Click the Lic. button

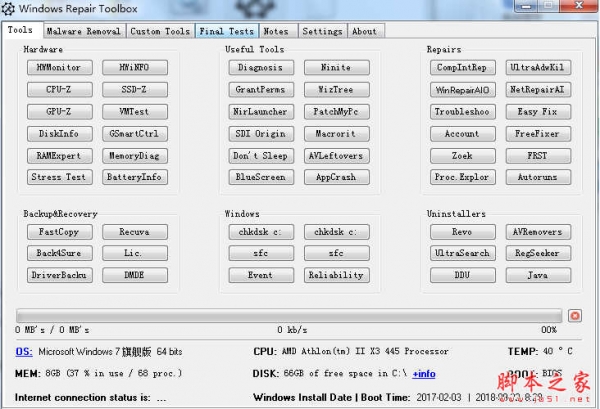point(135,253)
